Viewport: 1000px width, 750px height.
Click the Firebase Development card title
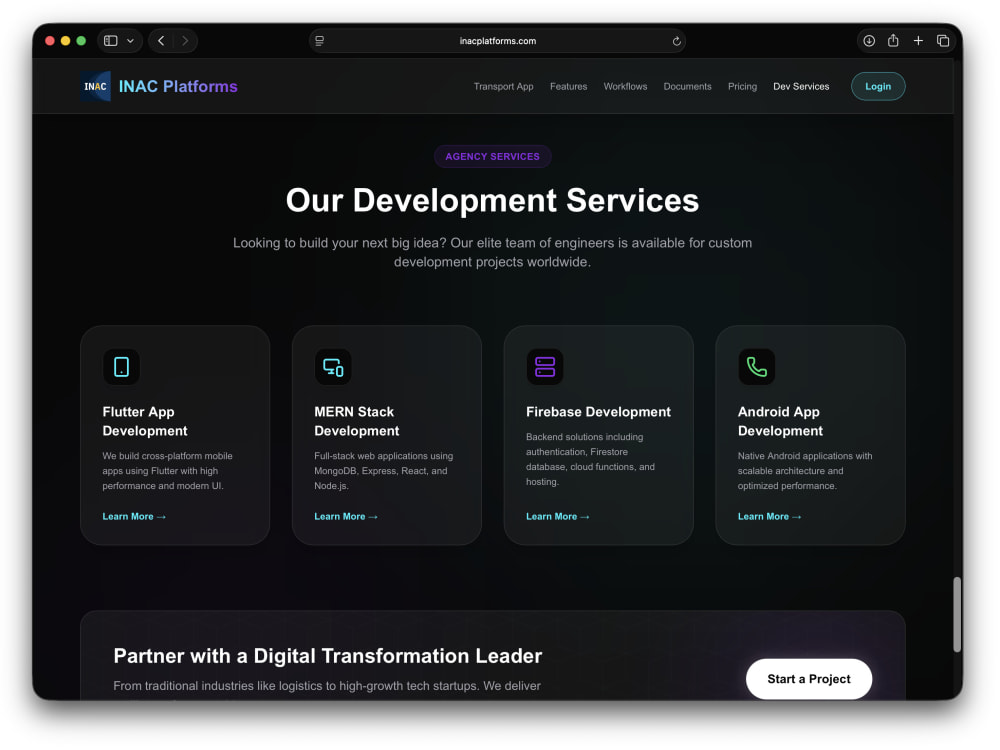tap(598, 412)
